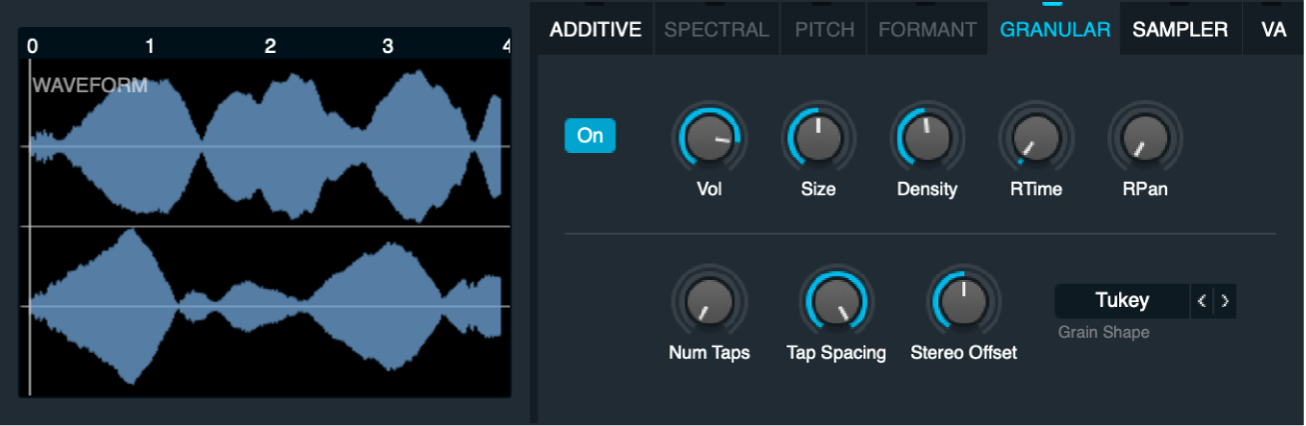Click the Tap Spacing knob
This screenshot has width=1306, height=426.
pos(836,301)
